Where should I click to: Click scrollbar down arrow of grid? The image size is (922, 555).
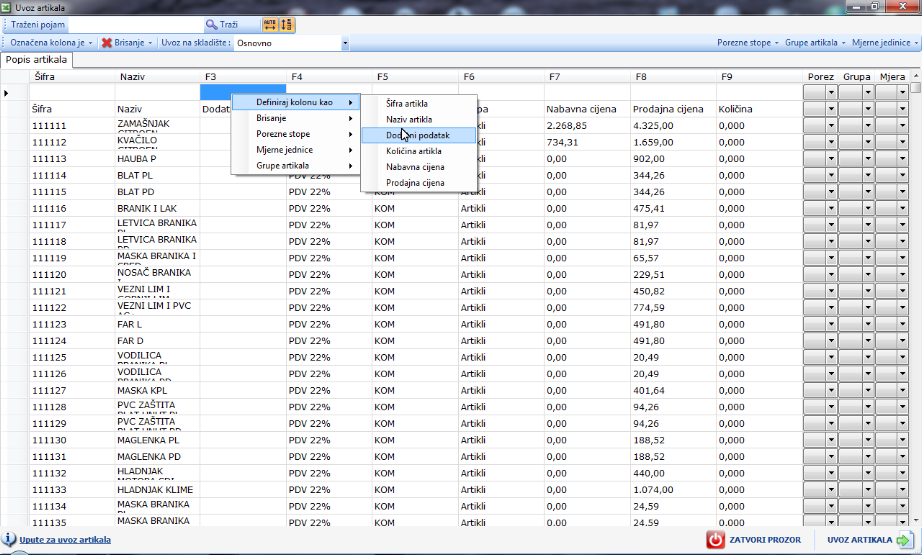click(916, 520)
